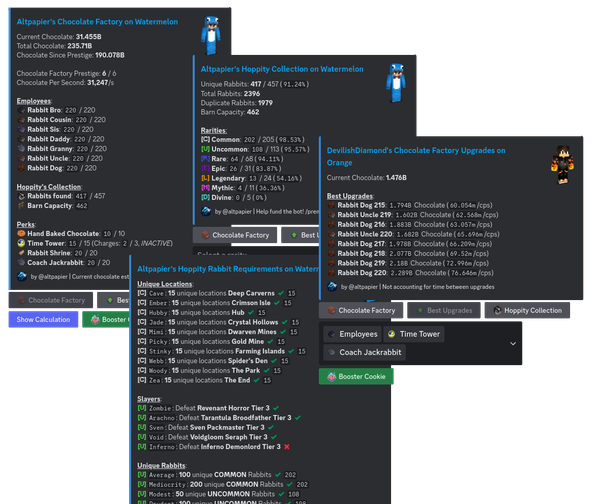The width and height of the screenshot is (598, 504).
Task: Click the avatar in Hoppity Collection embed
Action: tap(395, 82)
